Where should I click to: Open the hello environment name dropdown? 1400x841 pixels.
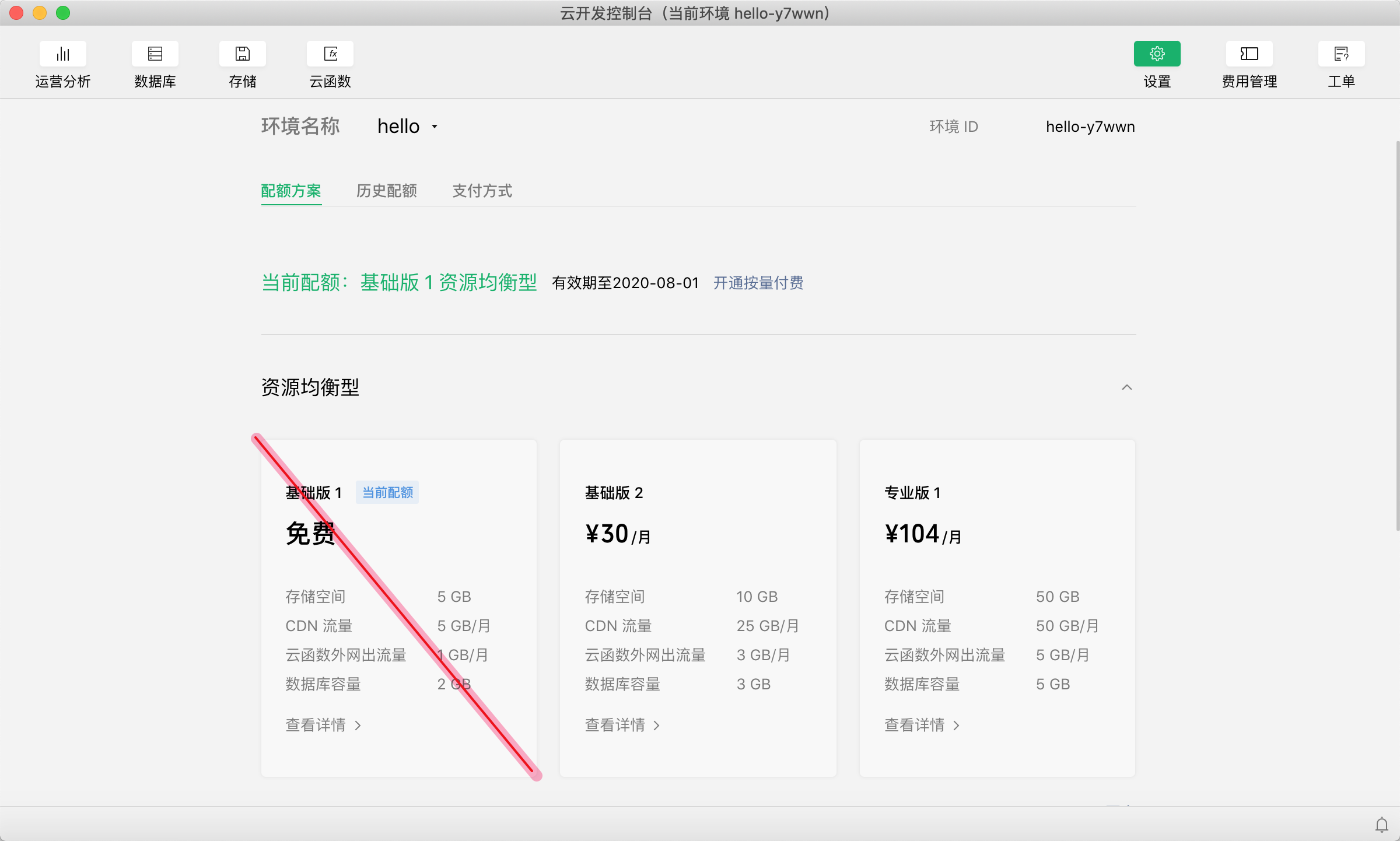(x=408, y=127)
